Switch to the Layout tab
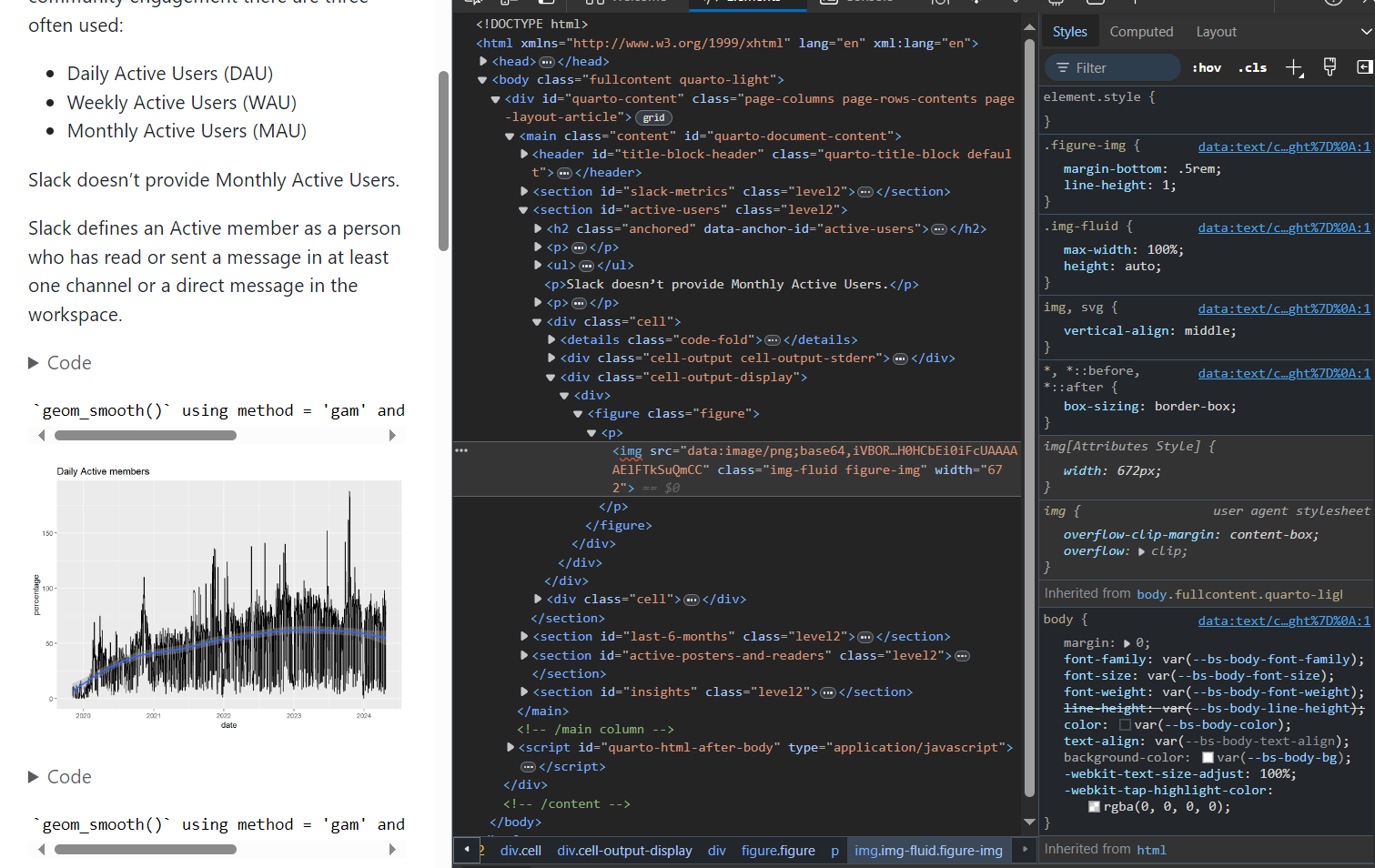 tap(1216, 32)
